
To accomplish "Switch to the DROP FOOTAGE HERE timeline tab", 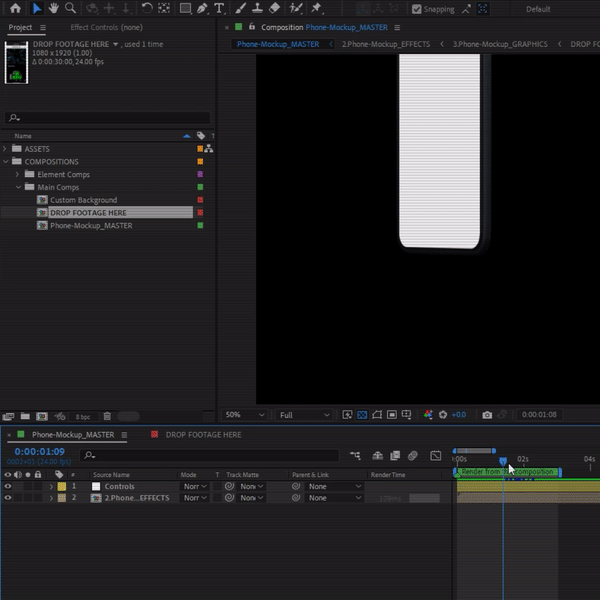I will (x=203, y=435).
